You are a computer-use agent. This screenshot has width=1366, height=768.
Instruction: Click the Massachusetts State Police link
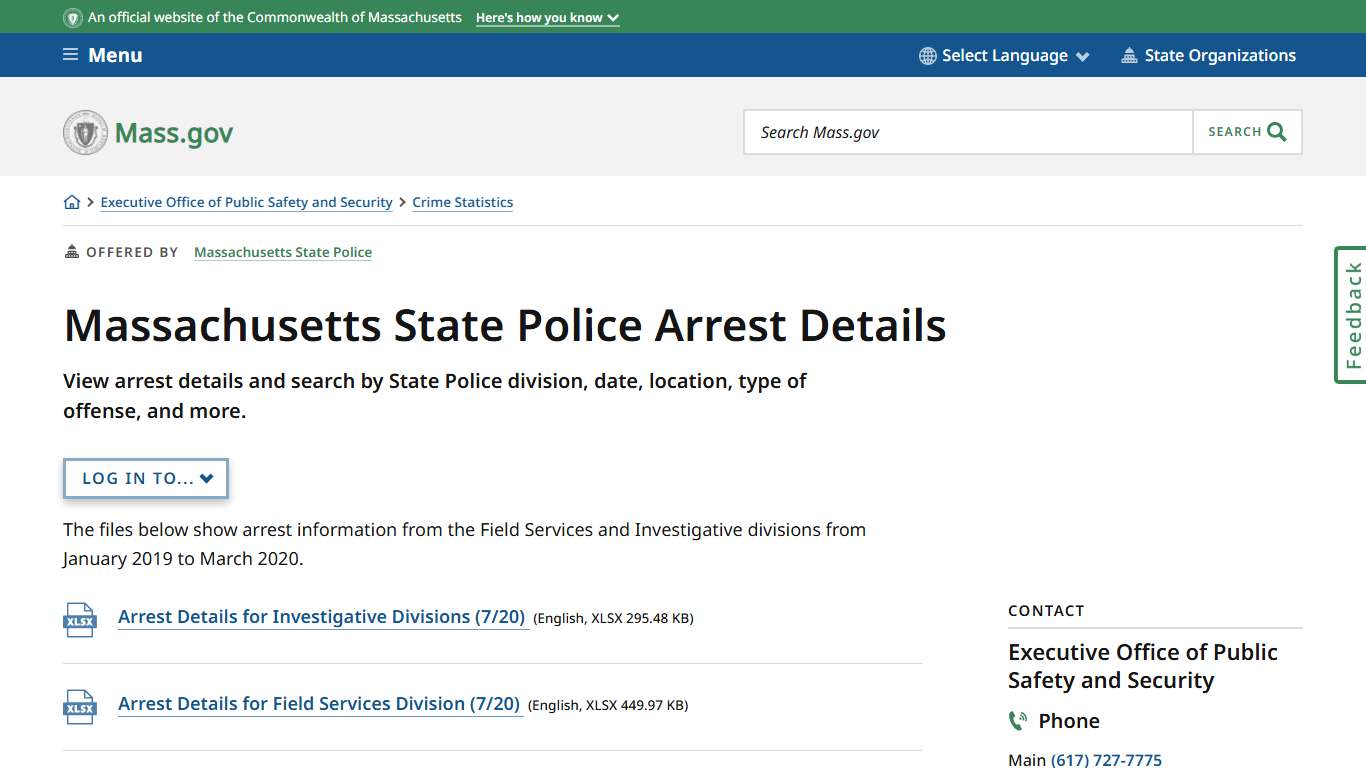[x=283, y=252]
